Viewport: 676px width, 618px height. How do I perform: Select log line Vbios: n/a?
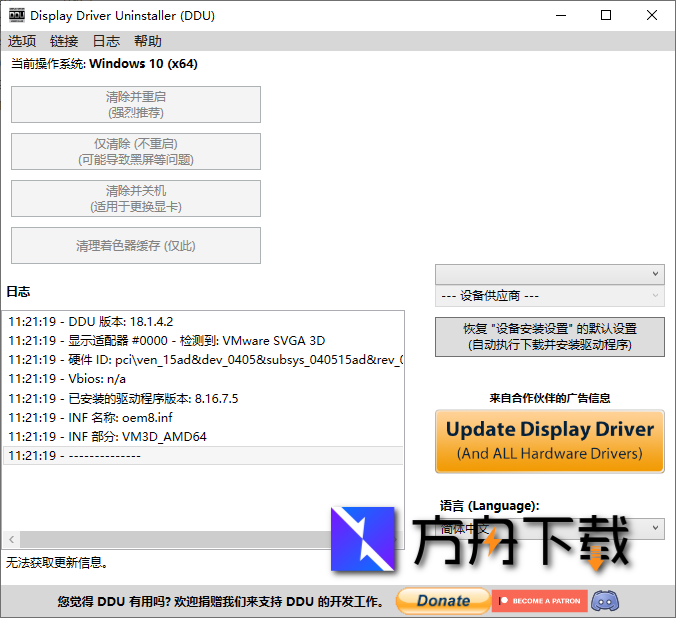[x=203, y=379]
